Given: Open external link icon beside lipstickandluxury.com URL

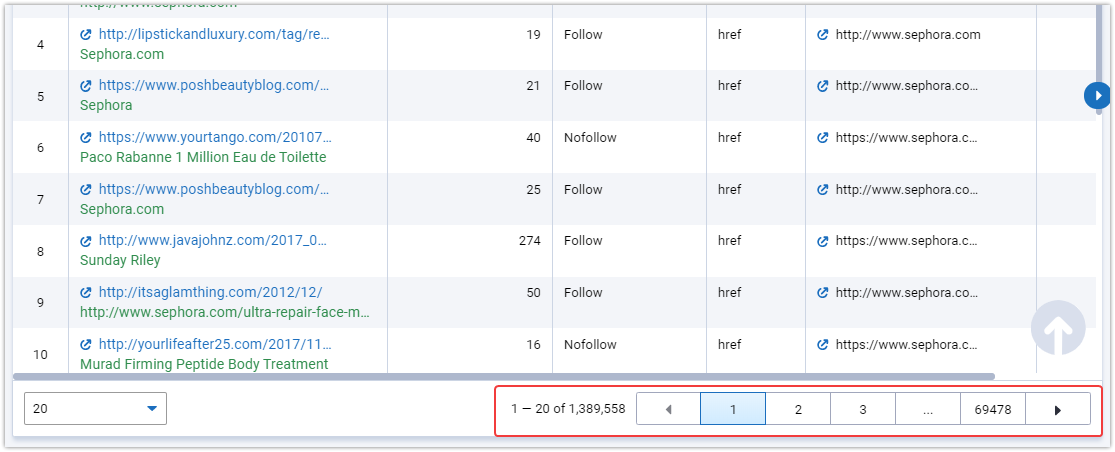Looking at the screenshot, I should click(x=86, y=35).
